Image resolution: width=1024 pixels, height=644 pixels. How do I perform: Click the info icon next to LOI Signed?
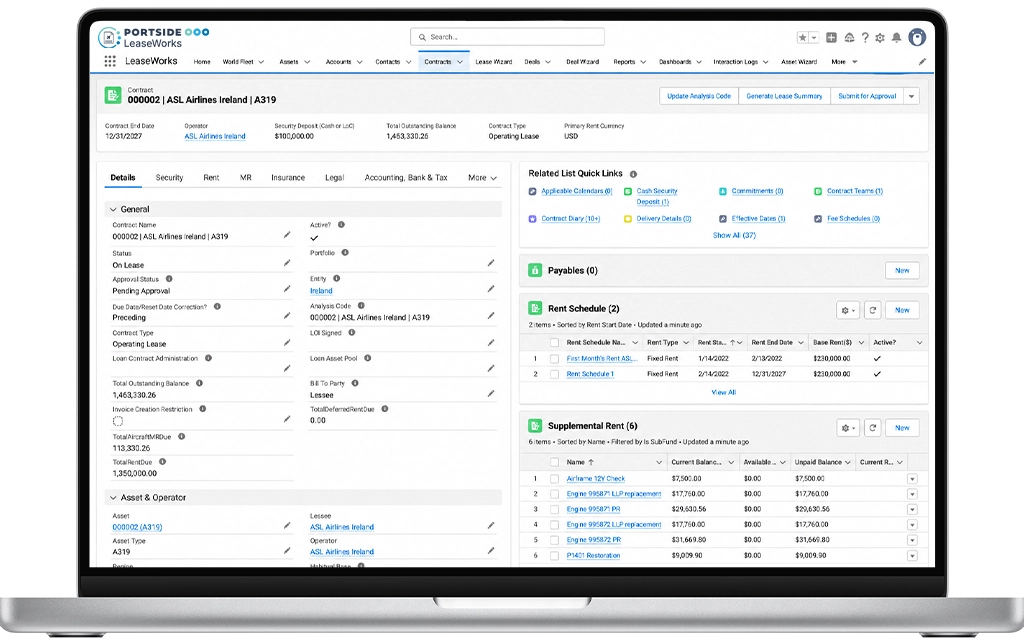pos(351,332)
